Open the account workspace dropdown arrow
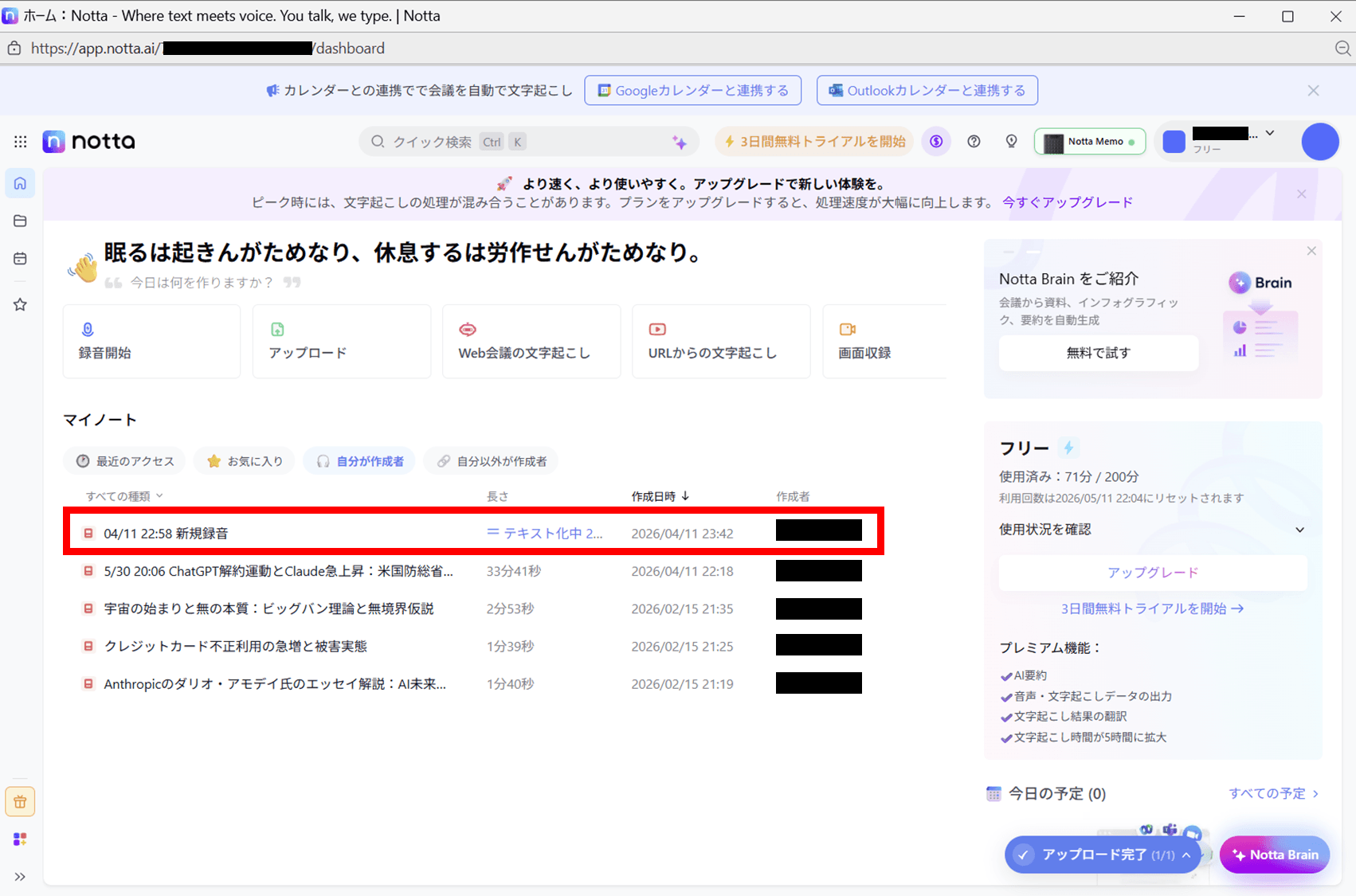 tap(1270, 133)
